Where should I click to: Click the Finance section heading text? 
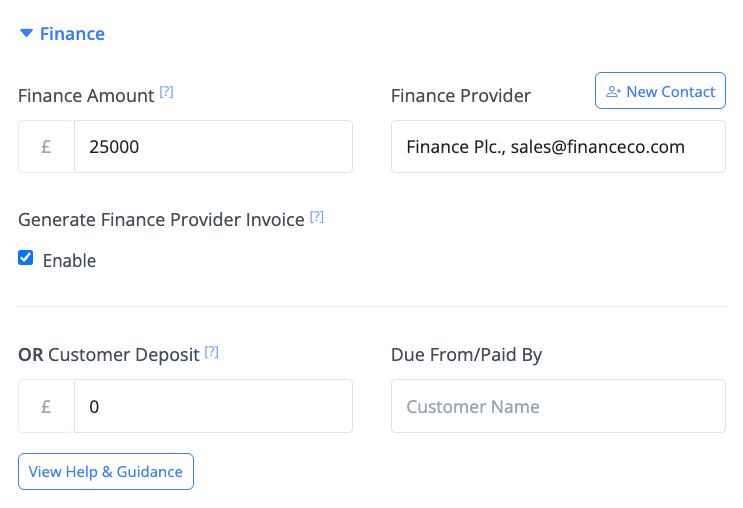click(72, 34)
